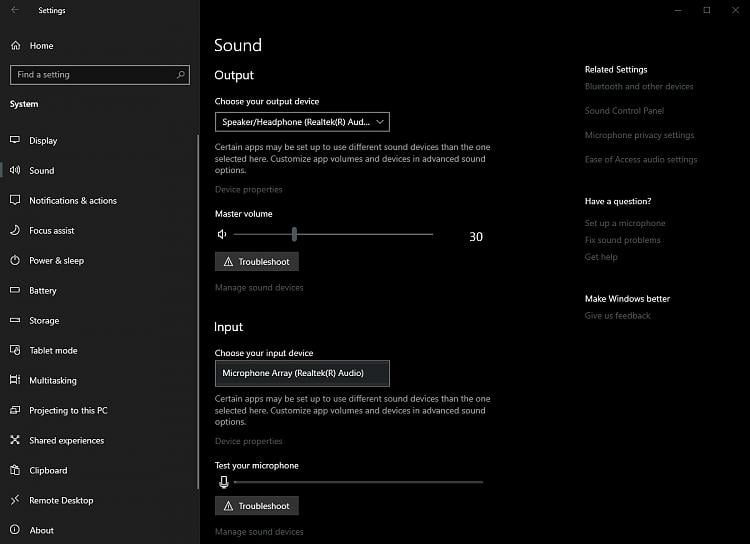The image size is (750, 544).
Task: Open input Device properties link
Action: point(249,441)
